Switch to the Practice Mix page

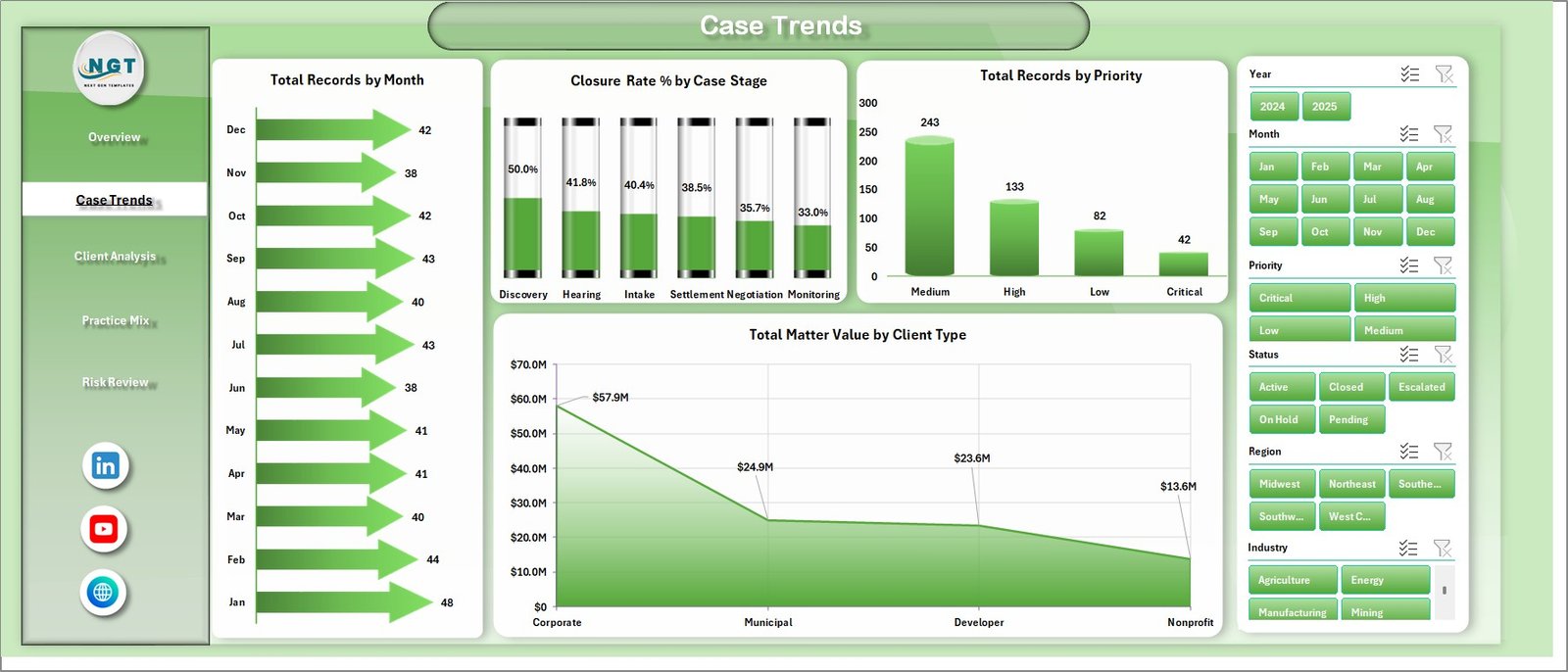click(x=116, y=320)
